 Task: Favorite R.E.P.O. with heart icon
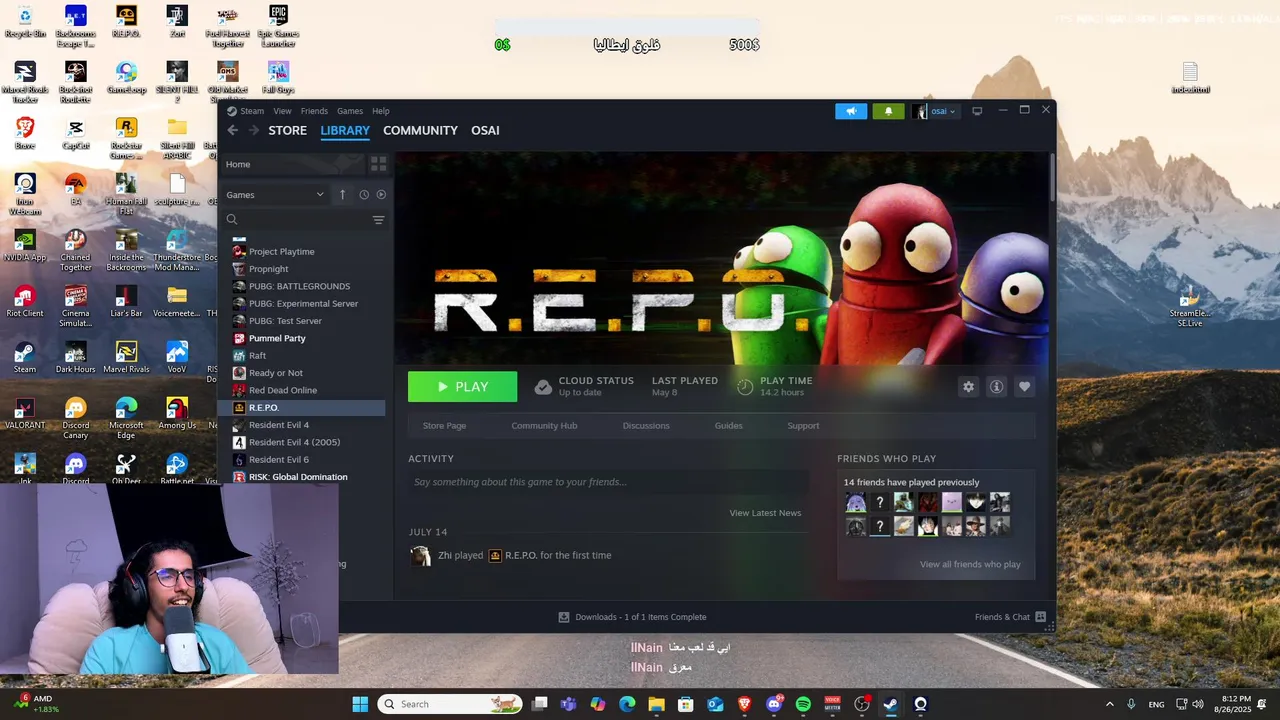1024,387
